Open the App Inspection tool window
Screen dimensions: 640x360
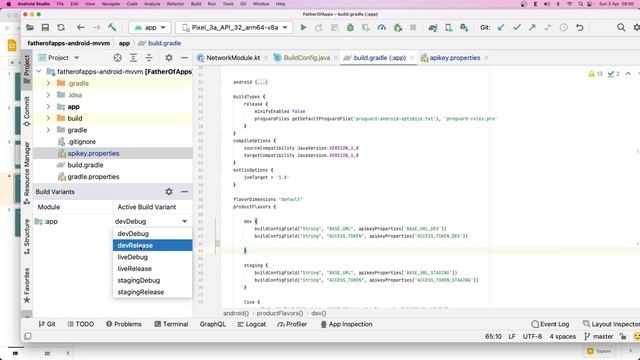[346, 324]
